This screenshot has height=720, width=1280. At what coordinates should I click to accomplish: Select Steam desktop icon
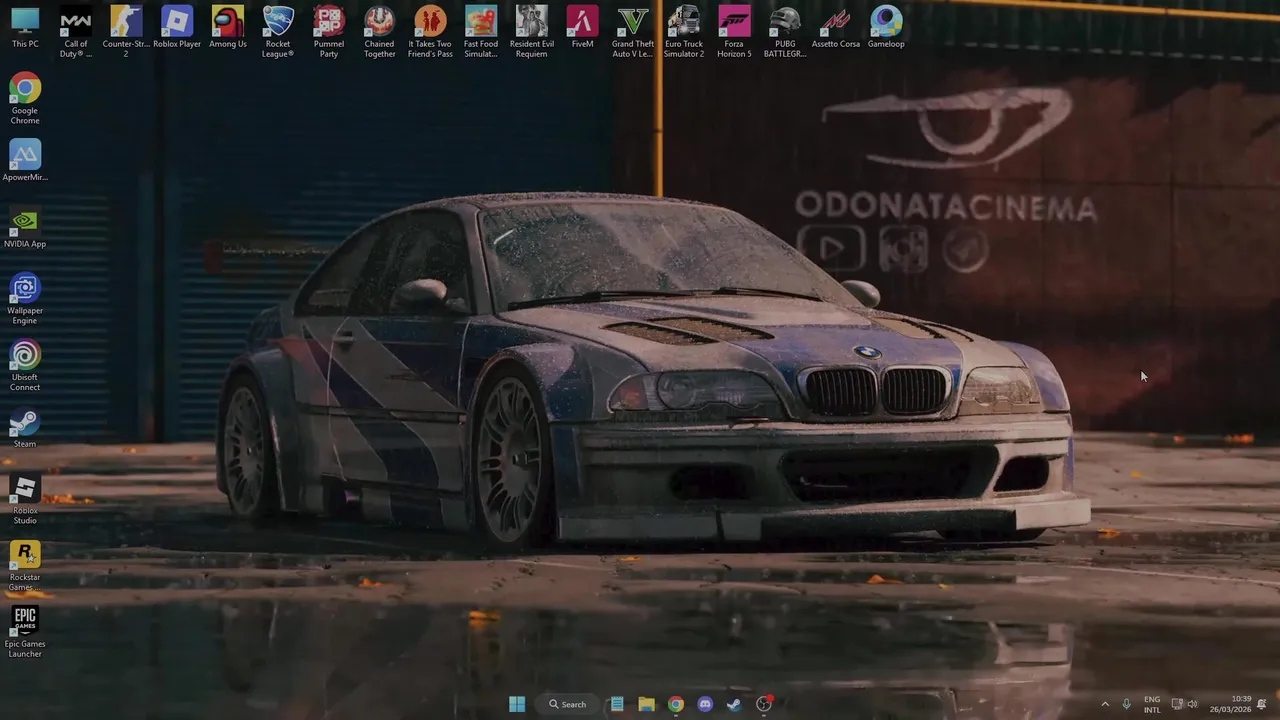point(25,428)
